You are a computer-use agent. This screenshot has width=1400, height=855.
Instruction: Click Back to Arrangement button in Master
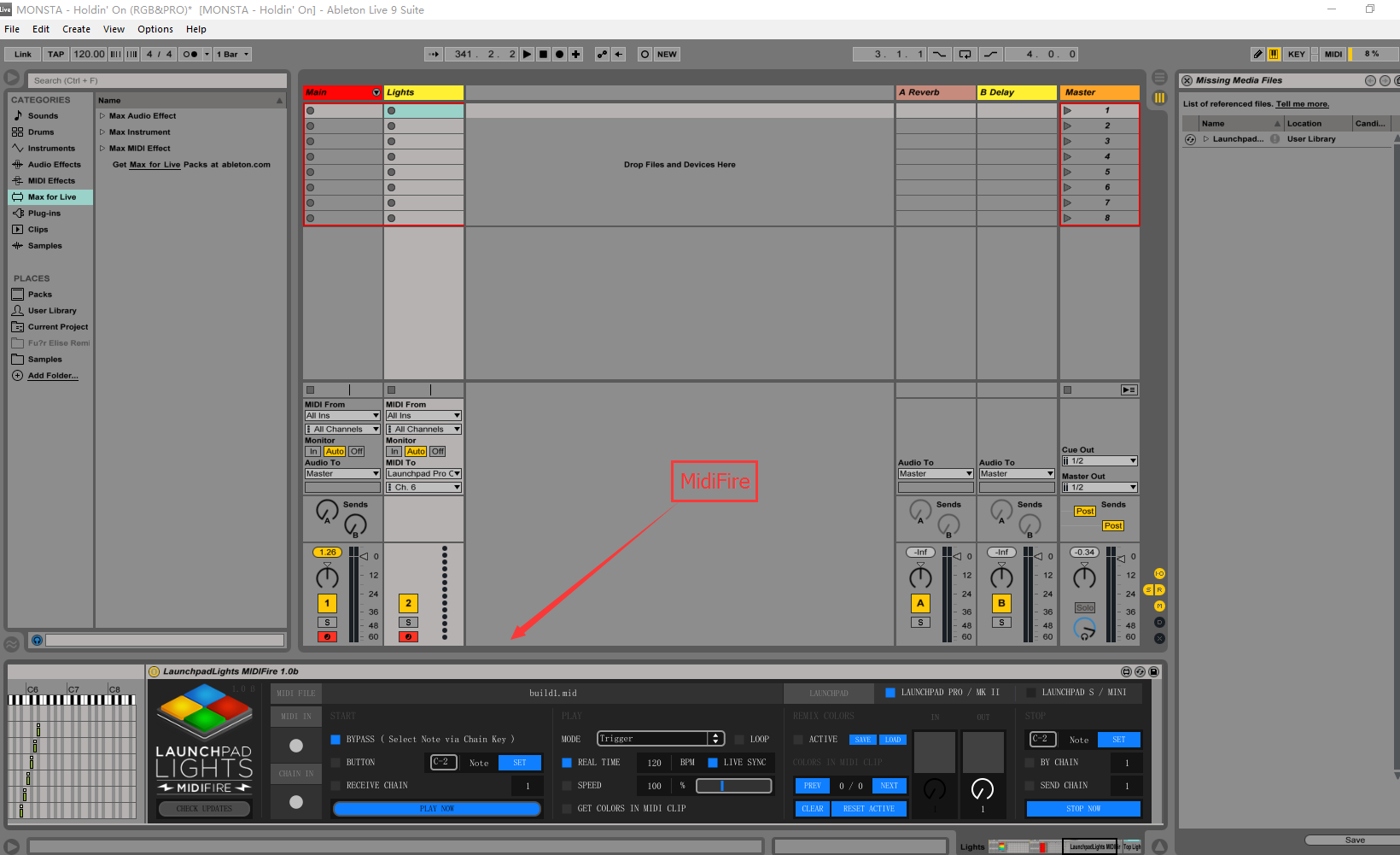(1129, 389)
